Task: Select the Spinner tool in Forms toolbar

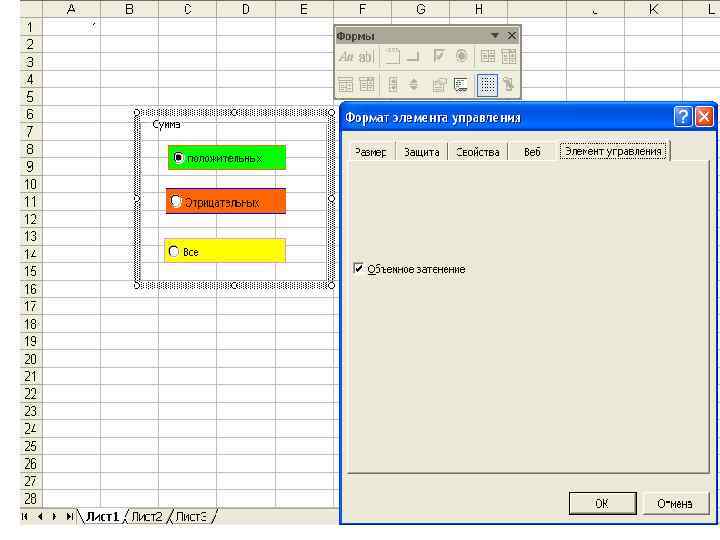Action: tap(413, 84)
